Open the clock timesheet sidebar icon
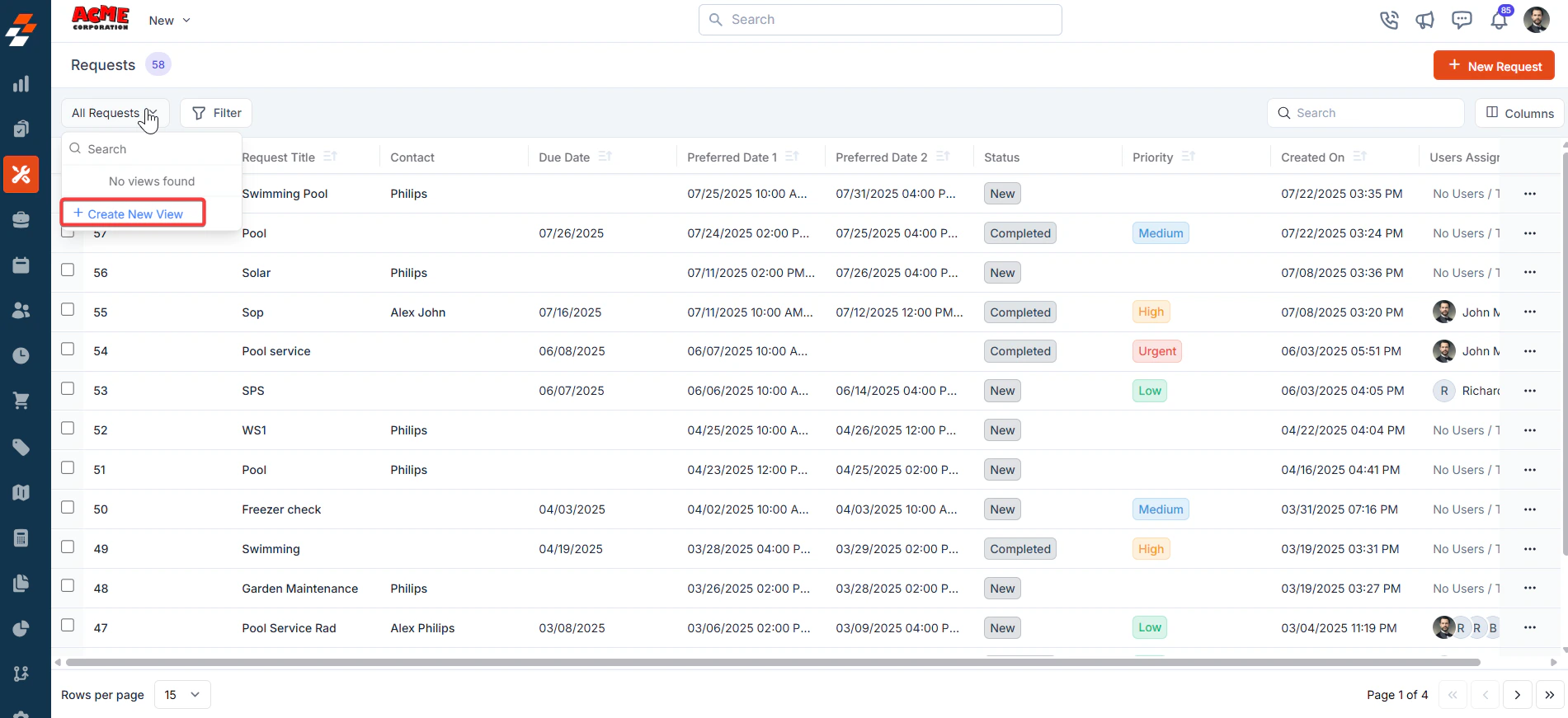 click(x=21, y=355)
